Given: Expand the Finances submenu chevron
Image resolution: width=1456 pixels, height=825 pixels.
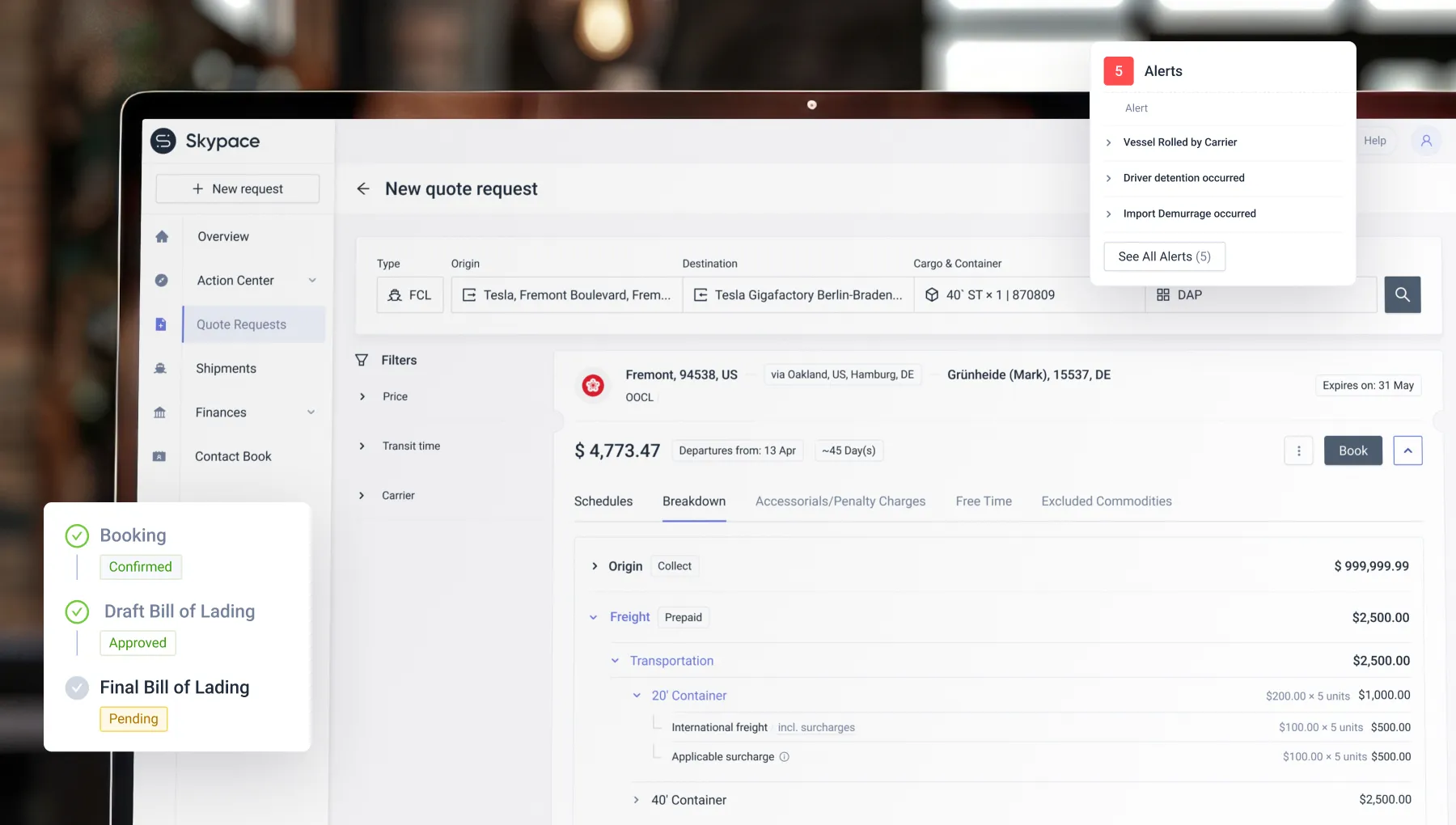Looking at the screenshot, I should point(311,412).
